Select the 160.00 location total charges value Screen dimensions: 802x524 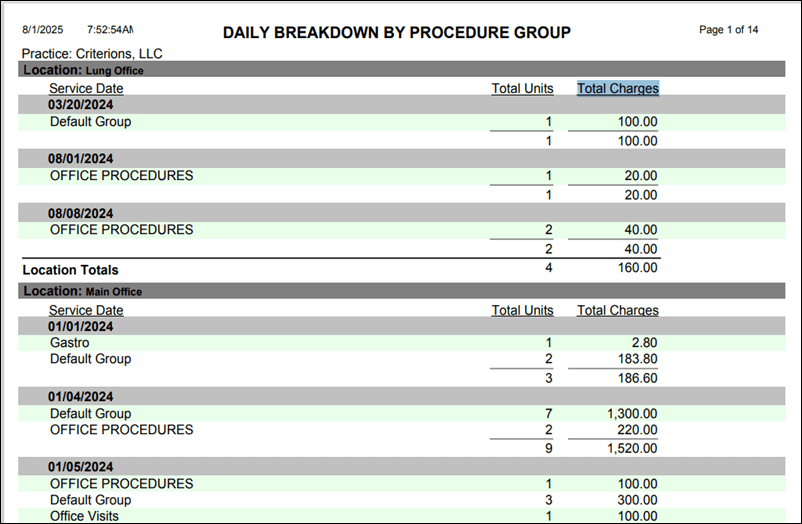tap(636, 268)
